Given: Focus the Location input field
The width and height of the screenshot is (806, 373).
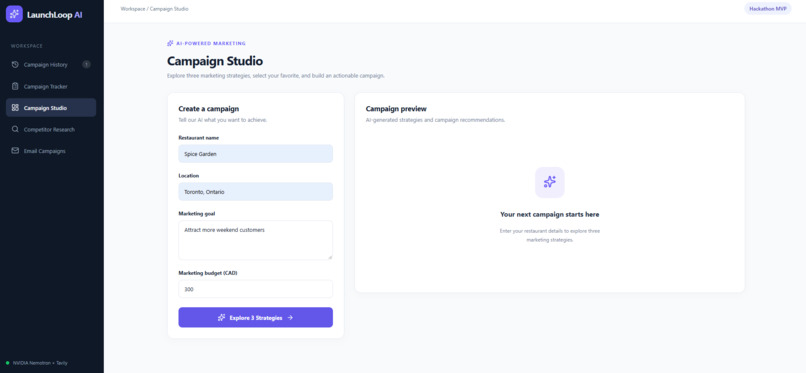Looking at the screenshot, I should click(x=255, y=192).
